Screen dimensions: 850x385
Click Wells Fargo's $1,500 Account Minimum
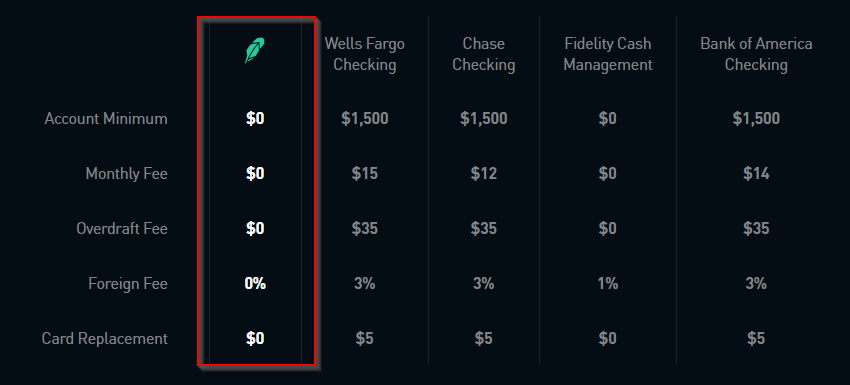(365, 119)
